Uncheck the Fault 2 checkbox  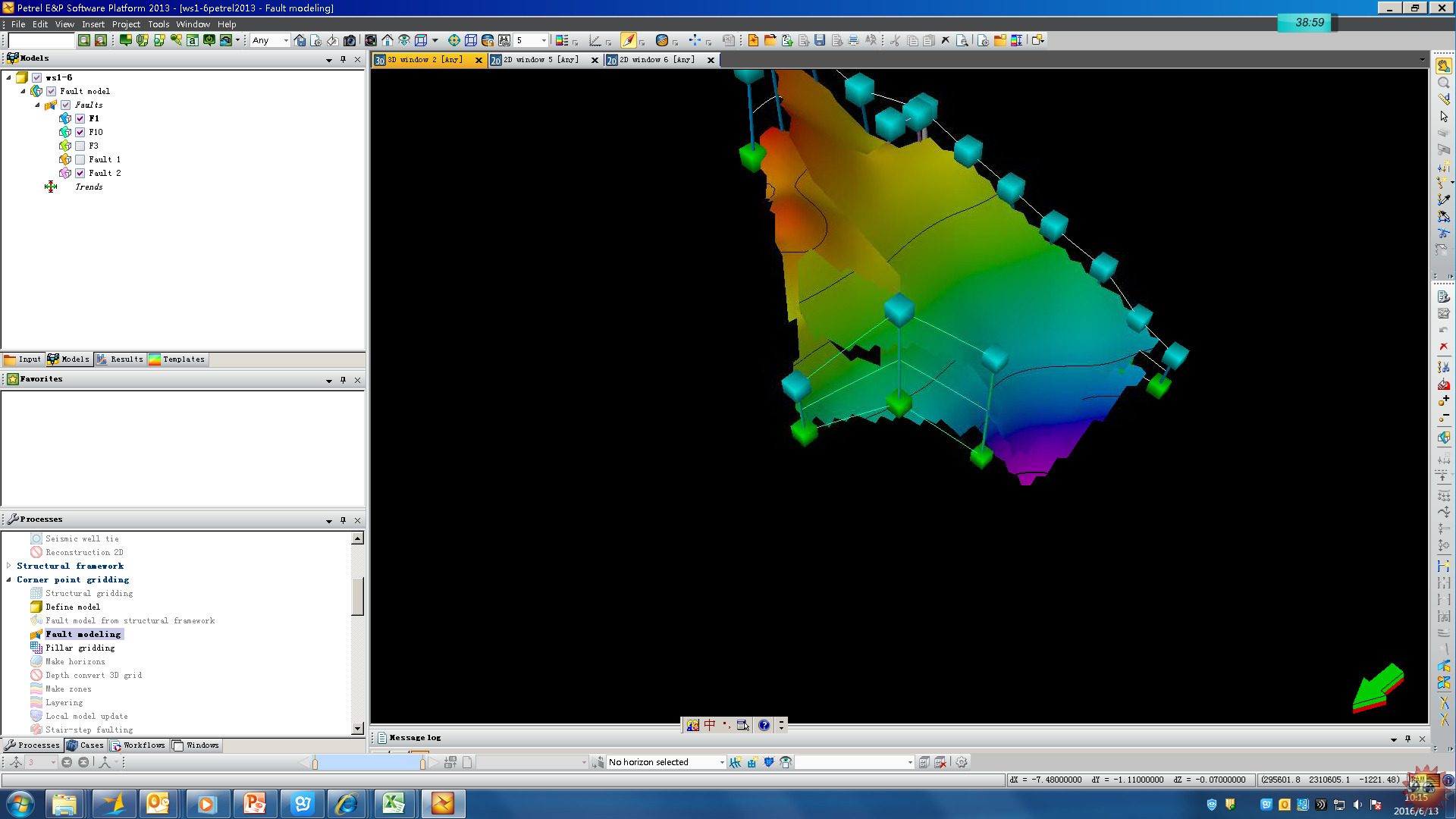pyautogui.click(x=80, y=173)
